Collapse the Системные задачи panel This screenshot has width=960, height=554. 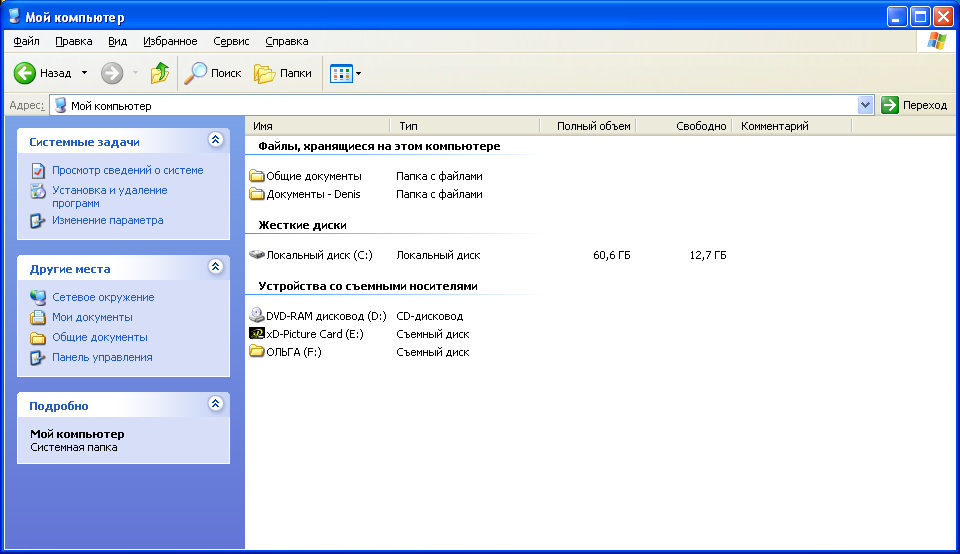[x=215, y=141]
